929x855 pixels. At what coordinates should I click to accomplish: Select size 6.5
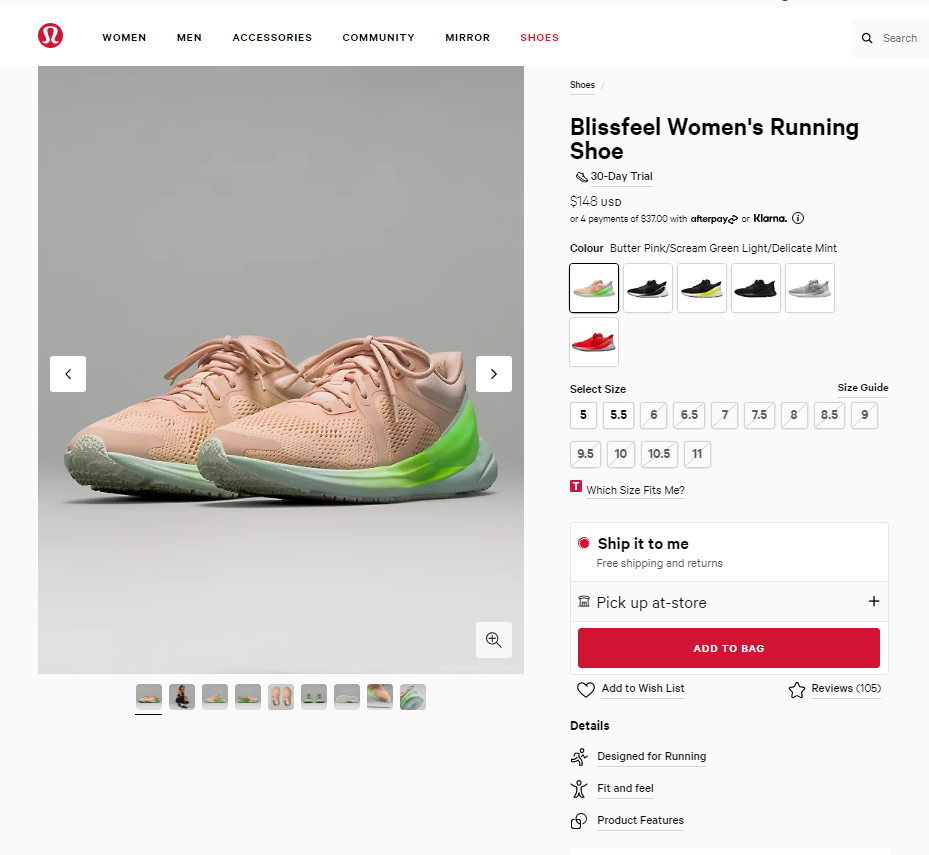689,415
